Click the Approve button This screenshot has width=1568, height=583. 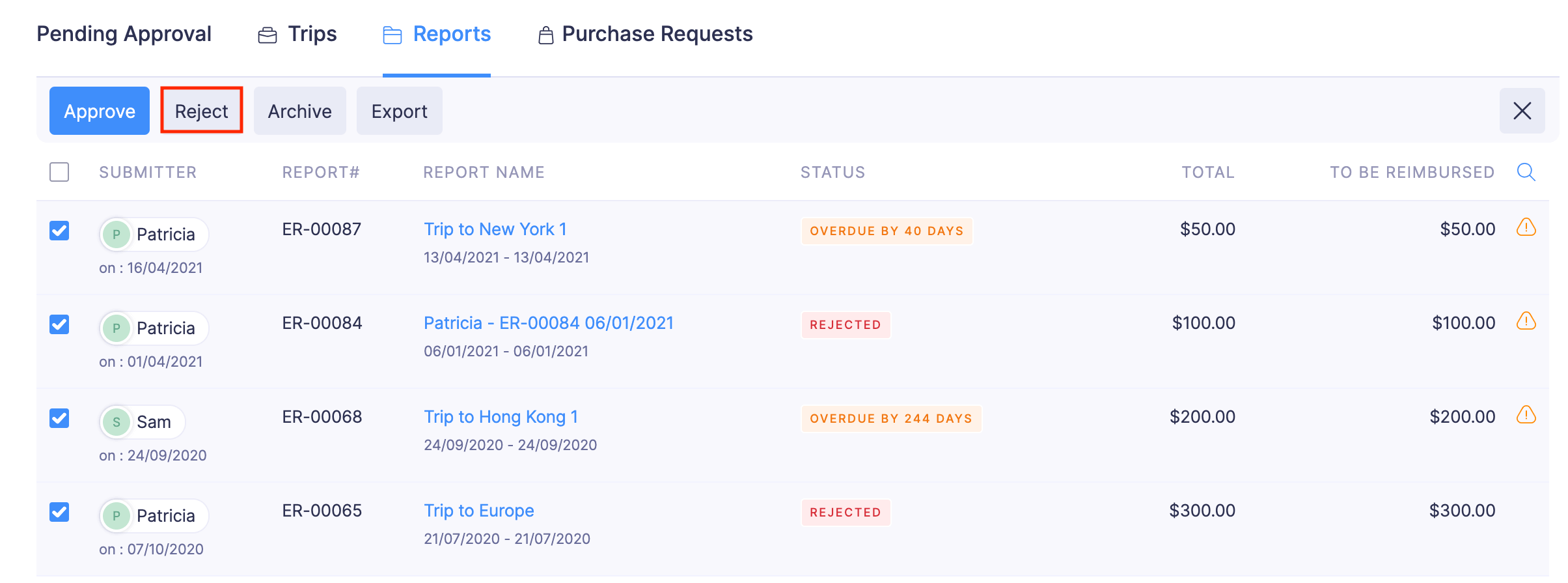pyautogui.click(x=99, y=111)
